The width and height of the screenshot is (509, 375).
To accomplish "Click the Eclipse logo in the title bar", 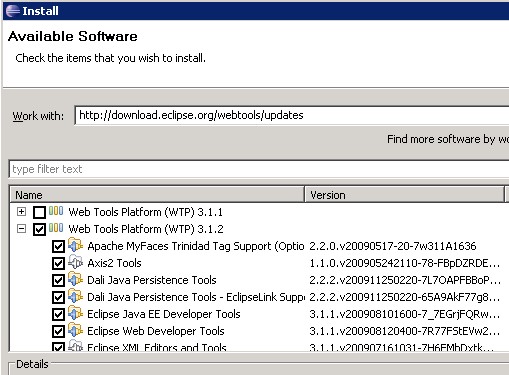I will (13, 11).
